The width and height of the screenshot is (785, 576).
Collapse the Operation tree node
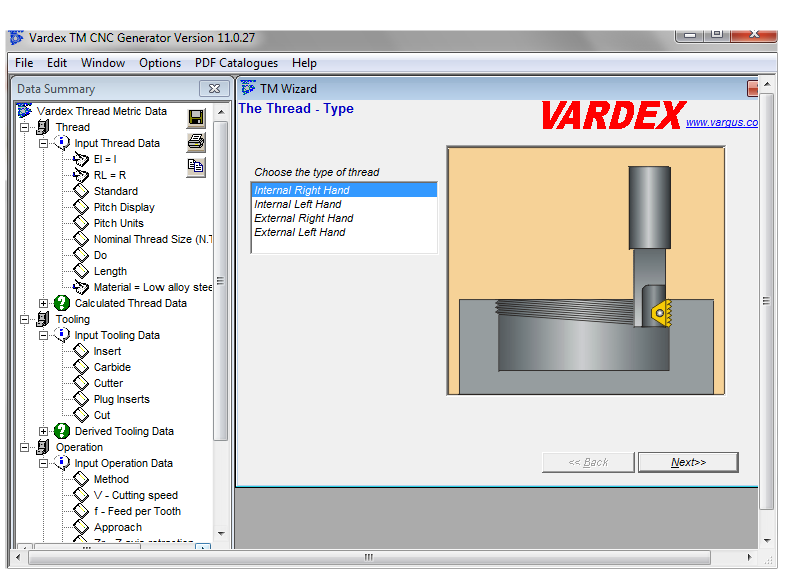point(25,447)
